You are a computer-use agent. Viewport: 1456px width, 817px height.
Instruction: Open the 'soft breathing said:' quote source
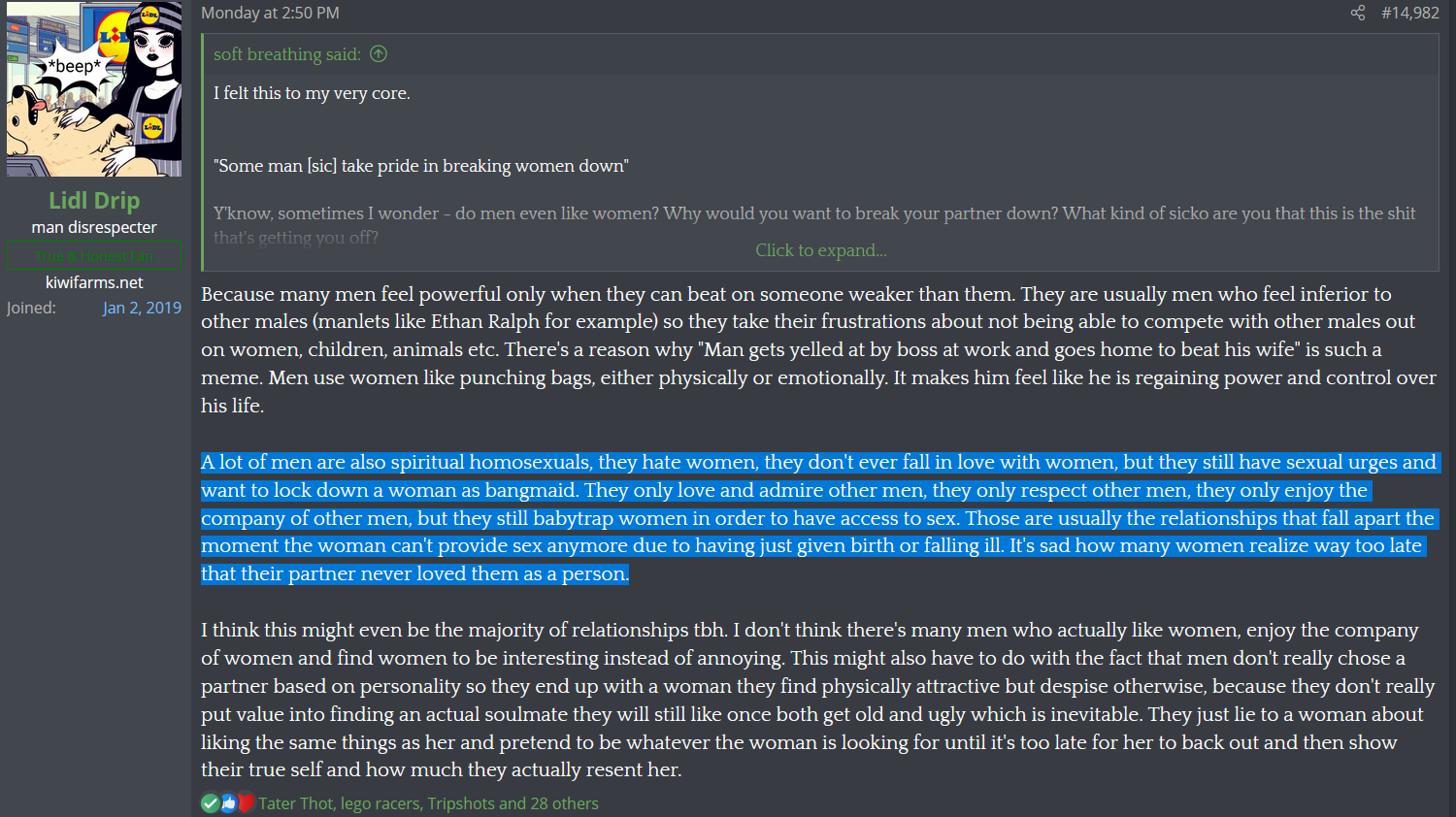click(x=286, y=54)
